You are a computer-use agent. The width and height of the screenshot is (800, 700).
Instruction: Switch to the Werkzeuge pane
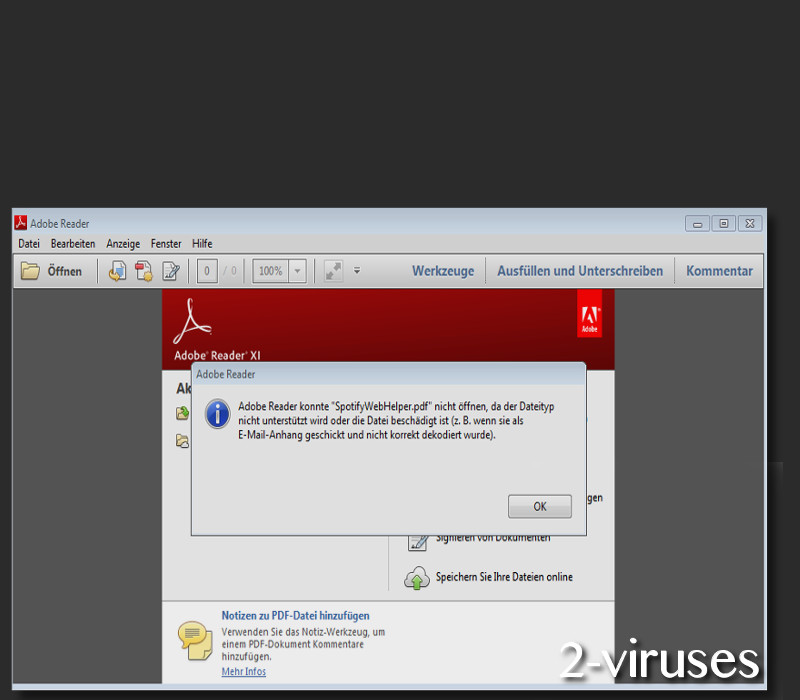[x=443, y=271]
